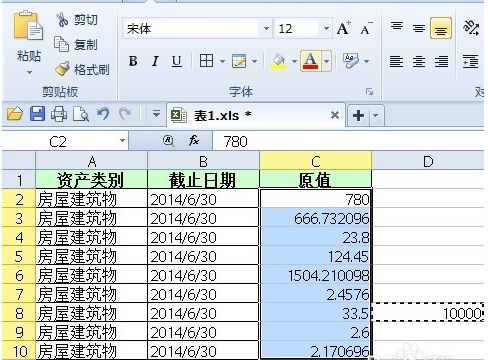The width and height of the screenshot is (488, 360).
Task: Open the draw border dropdown arrow
Action: pos(254,61)
